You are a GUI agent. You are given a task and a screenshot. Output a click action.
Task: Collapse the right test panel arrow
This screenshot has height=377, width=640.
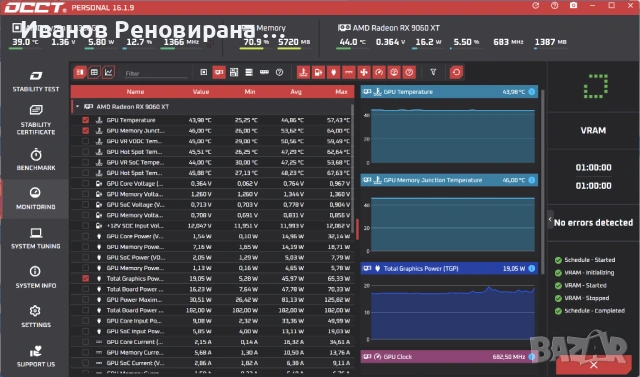[550, 220]
